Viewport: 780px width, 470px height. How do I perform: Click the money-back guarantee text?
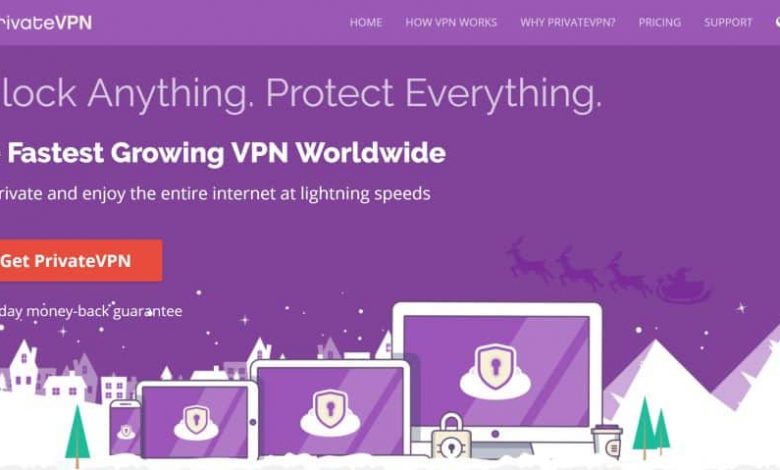click(x=91, y=311)
